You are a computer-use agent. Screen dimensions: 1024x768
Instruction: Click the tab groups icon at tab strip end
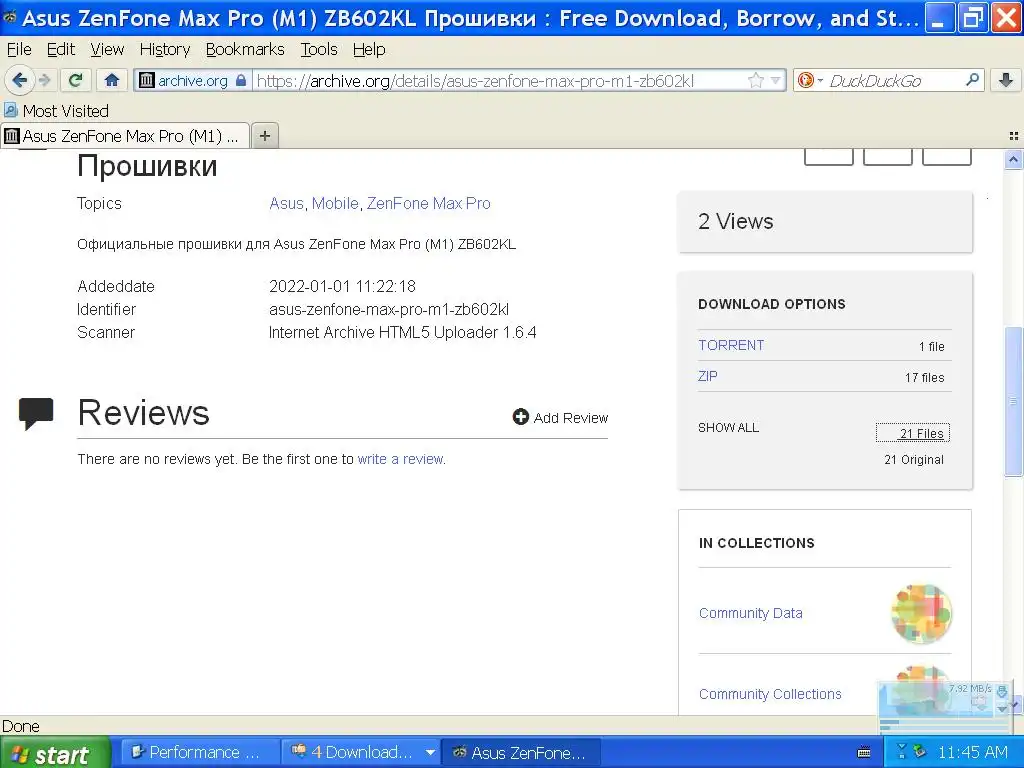[x=1014, y=136]
